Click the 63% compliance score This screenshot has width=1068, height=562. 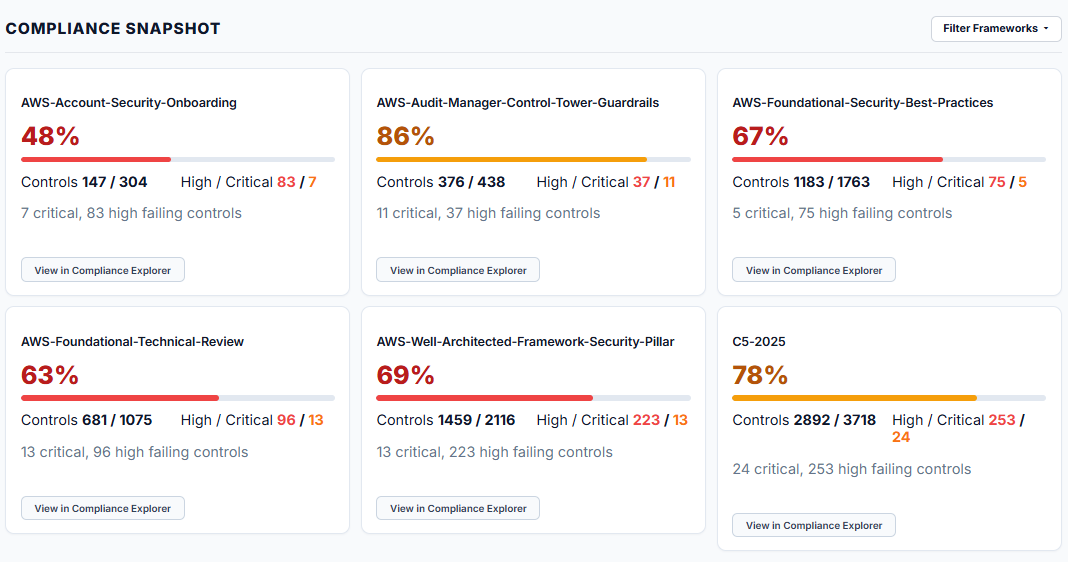[x=50, y=375]
